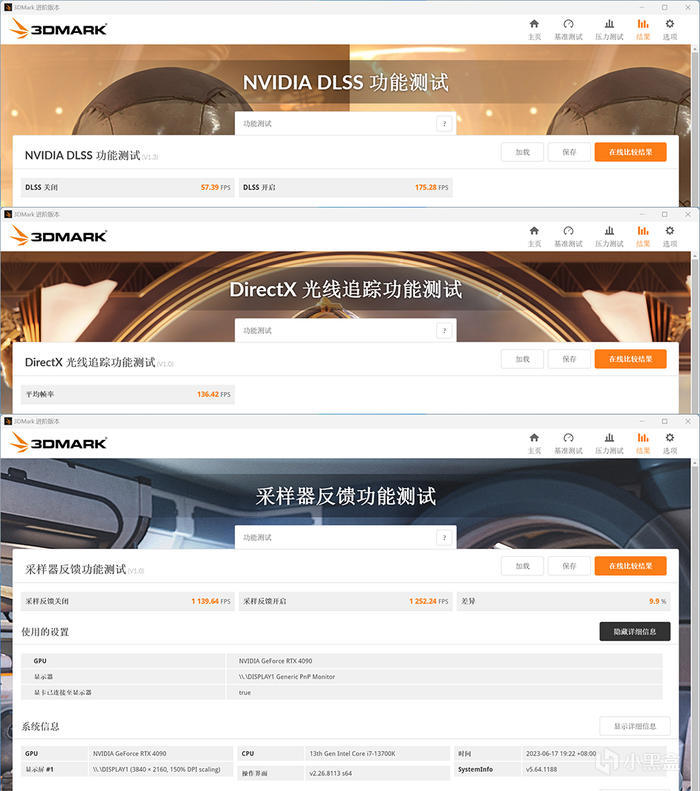Viewport: 700px width, 791px height.
Task: Select the 采样反馈开启 1 252.24 FPS result
Action: point(345,601)
